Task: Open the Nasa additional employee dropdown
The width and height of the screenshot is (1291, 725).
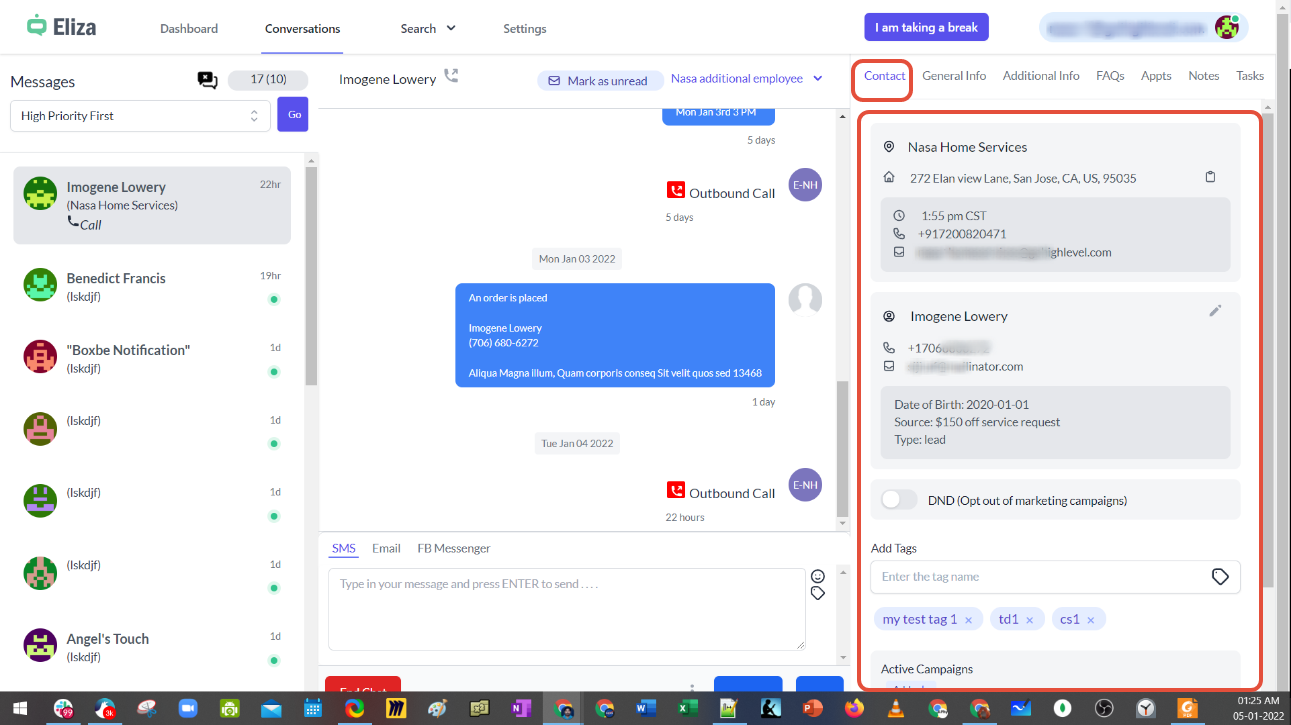Action: pyautogui.click(x=746, y=79)
